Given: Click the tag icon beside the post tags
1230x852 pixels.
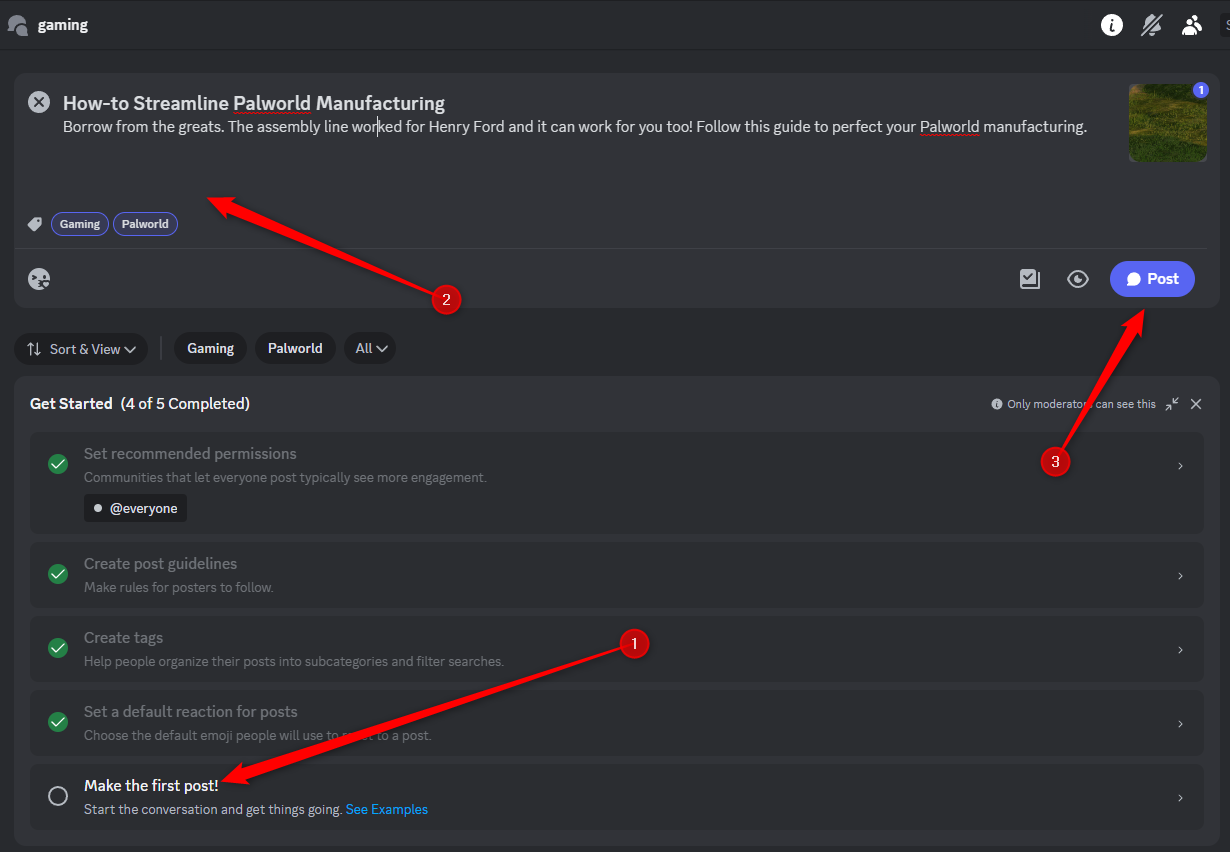Looking at the screenshot, I should (x=34, y=223).
